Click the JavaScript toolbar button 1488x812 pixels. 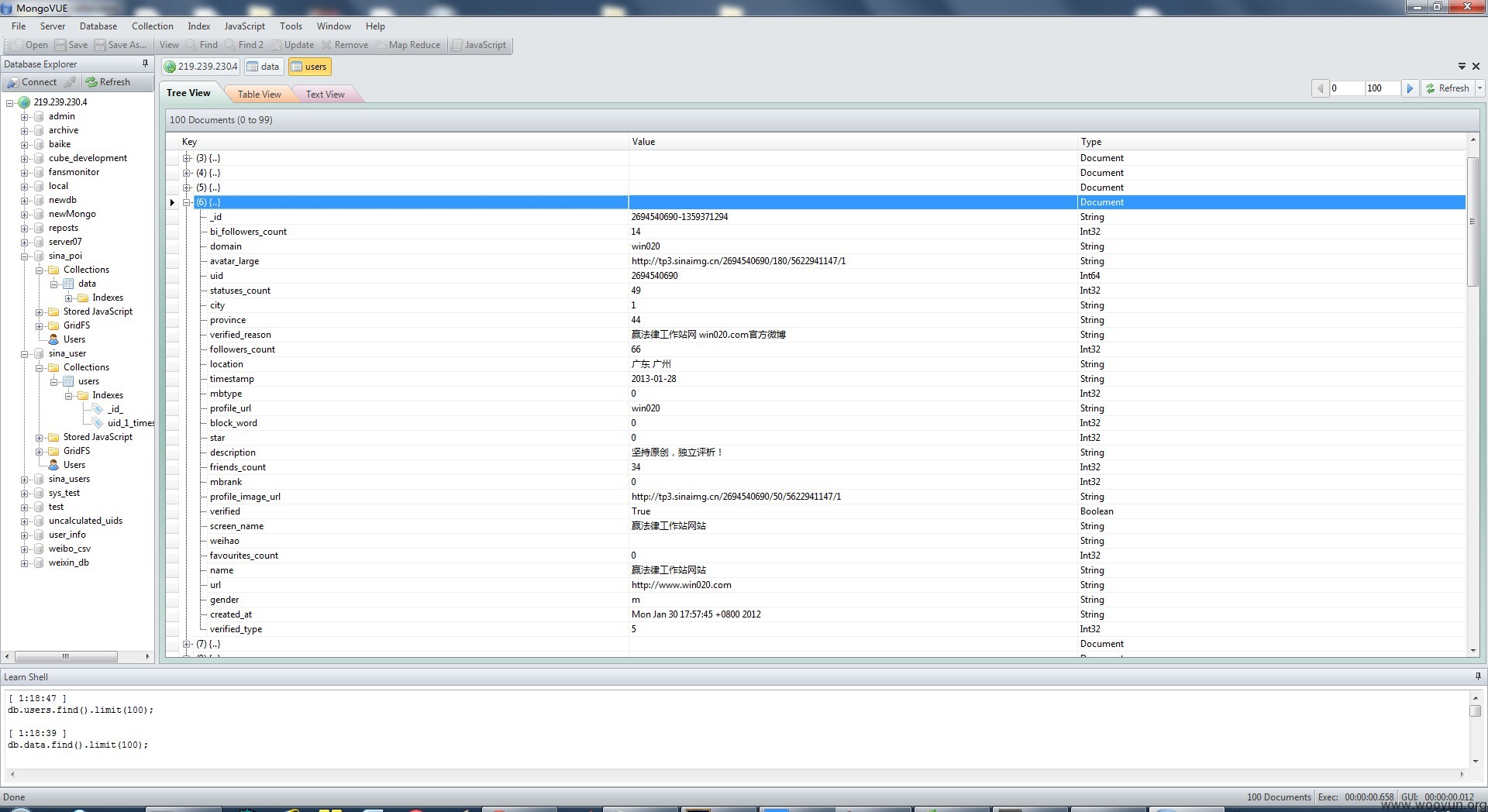pos(479,45)
